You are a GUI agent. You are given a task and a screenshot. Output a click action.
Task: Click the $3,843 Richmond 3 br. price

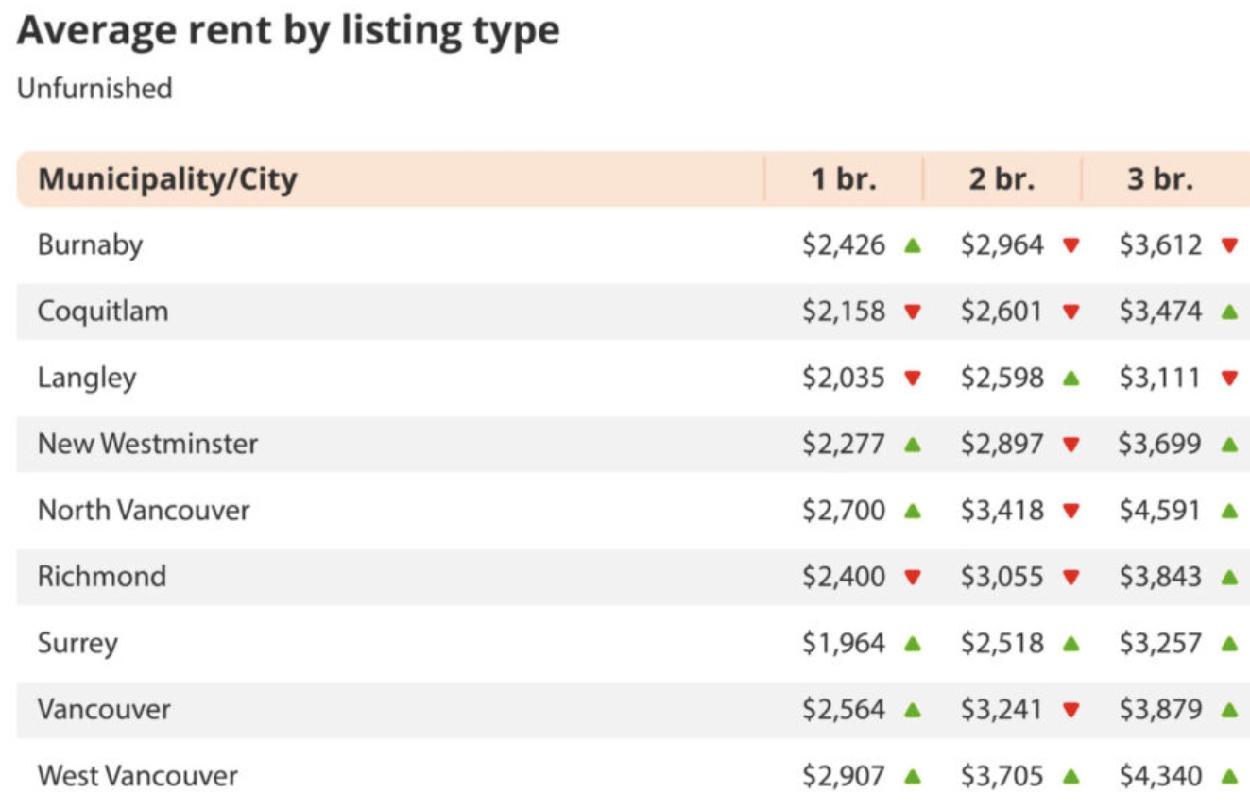(x=1160, y=577)
